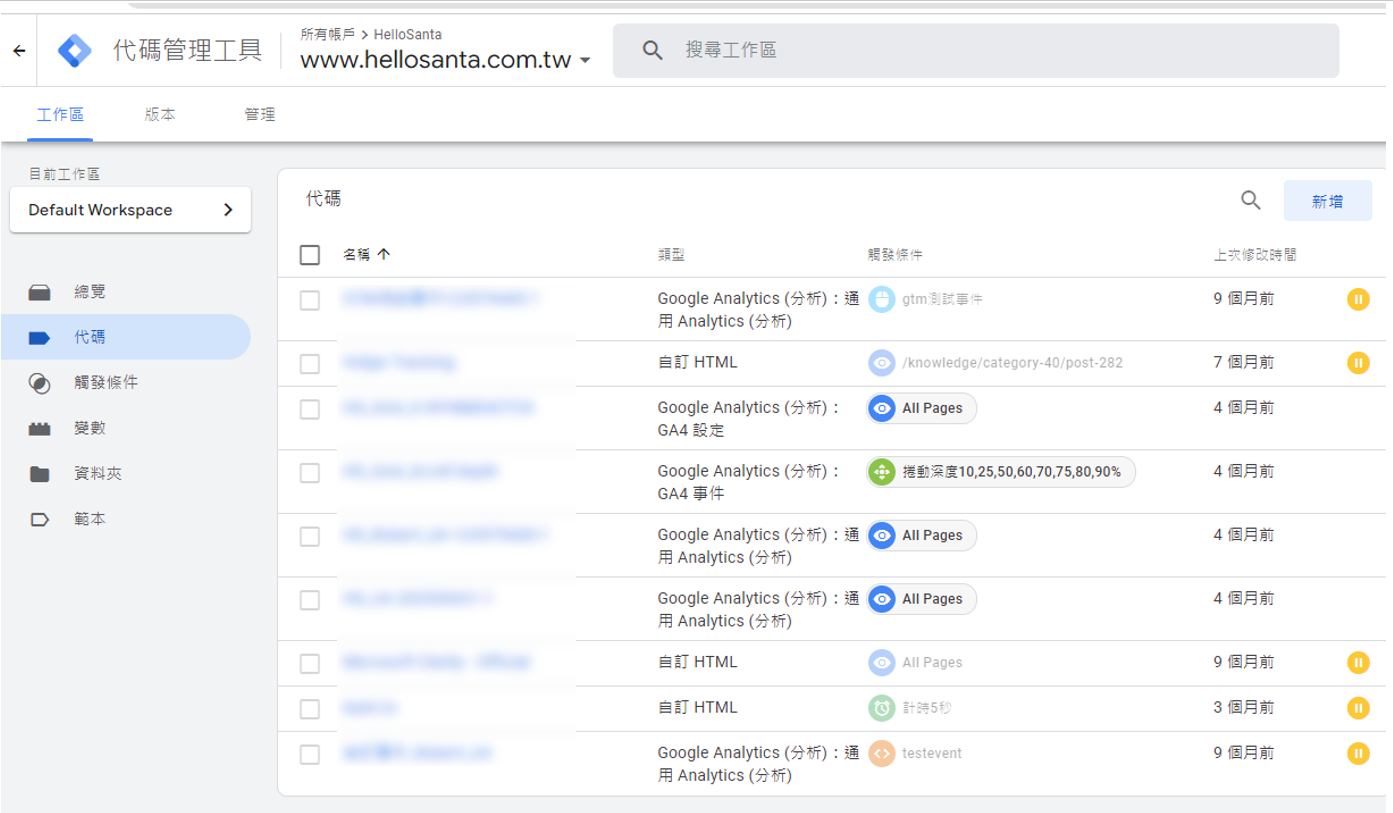Check the post-282 tag row checkbox

click(310, 364)
